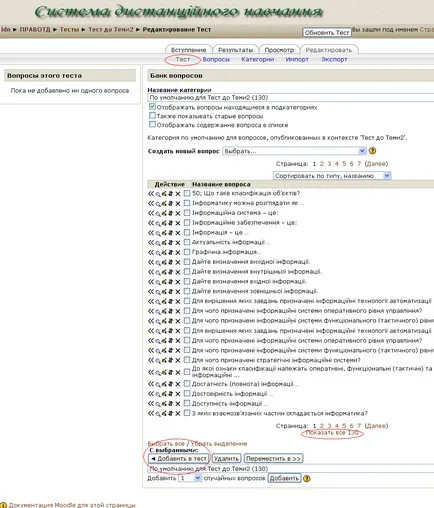Click 'Удалить' button for selected questions
This screenshot has width=434, height=508.
point(226,459)
